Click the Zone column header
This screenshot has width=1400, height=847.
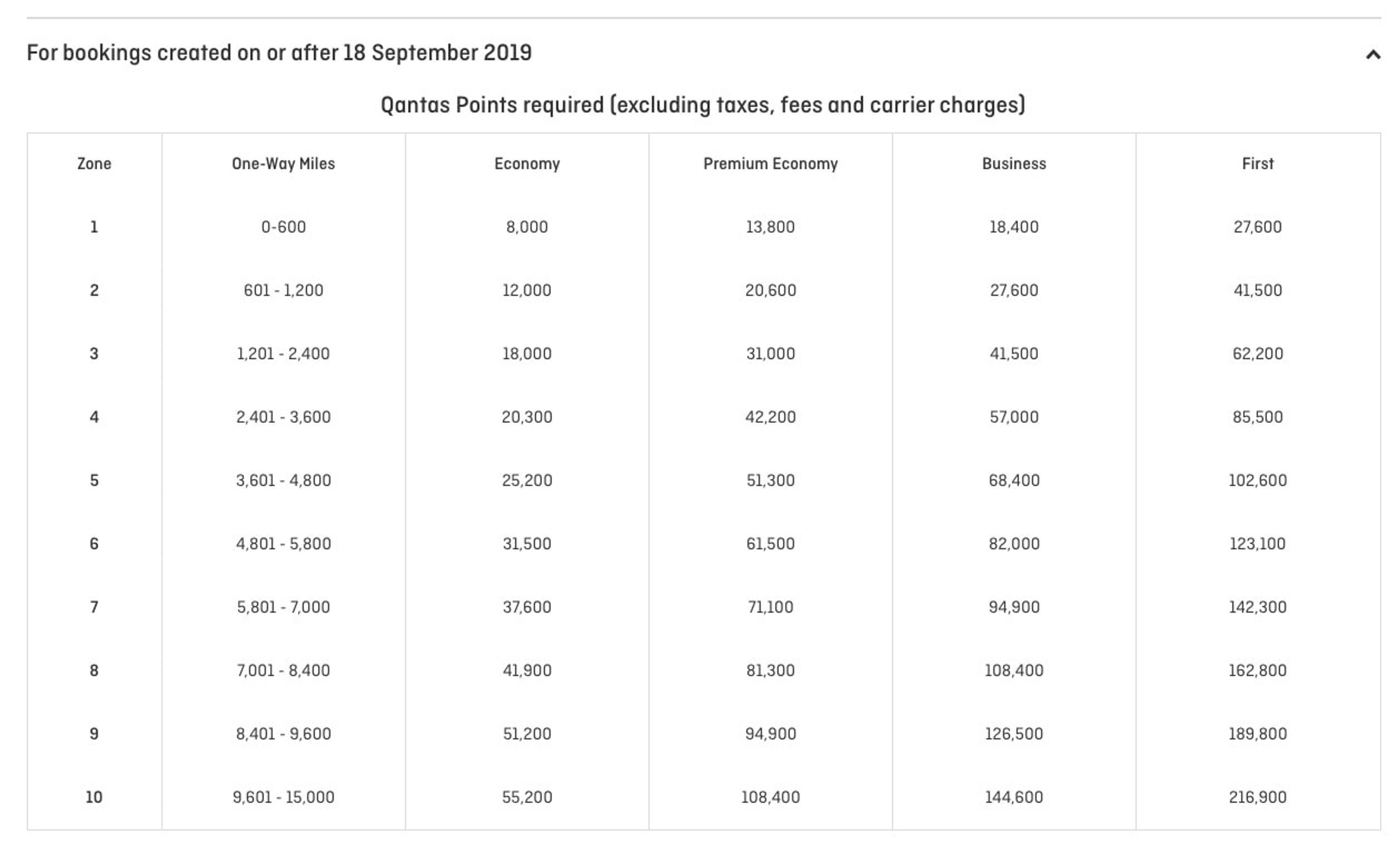coord(94,164)
